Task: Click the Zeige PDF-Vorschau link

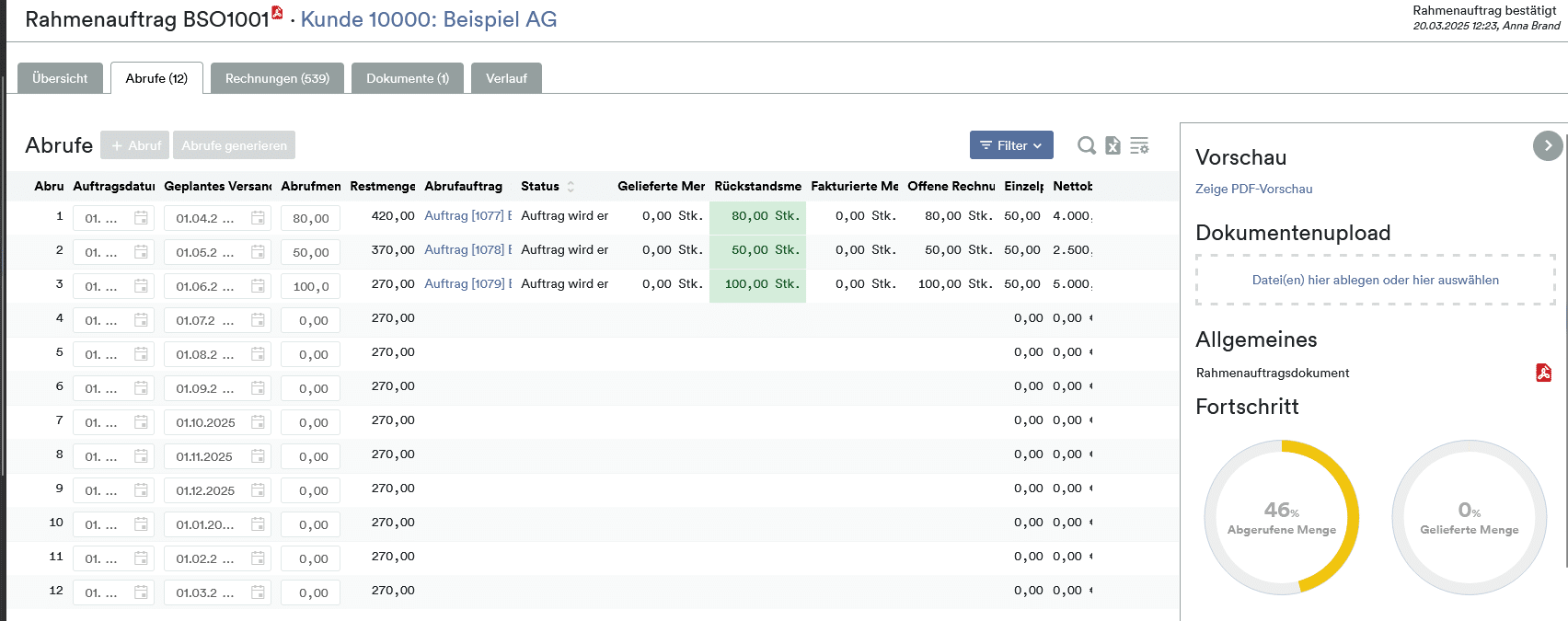Action: point(1254,189)
